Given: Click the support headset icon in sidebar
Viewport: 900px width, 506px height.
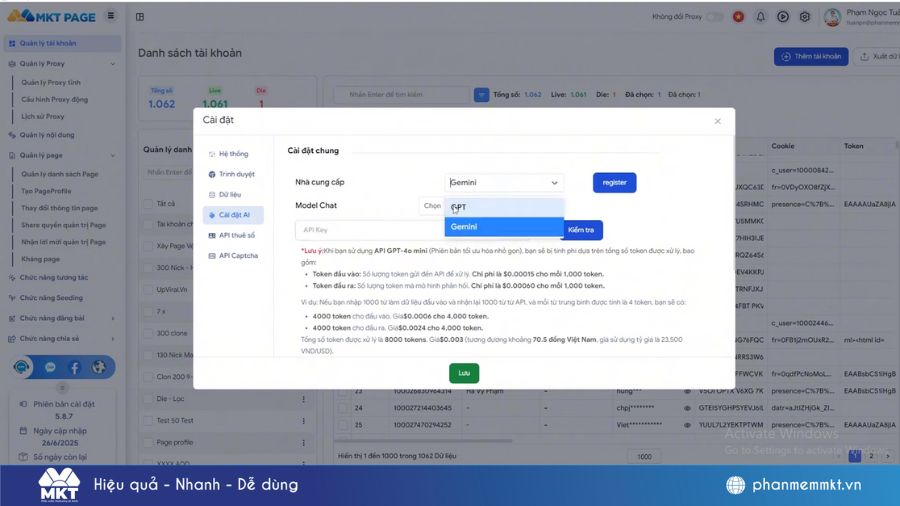Looking at the screenshot, I should 22,367.
